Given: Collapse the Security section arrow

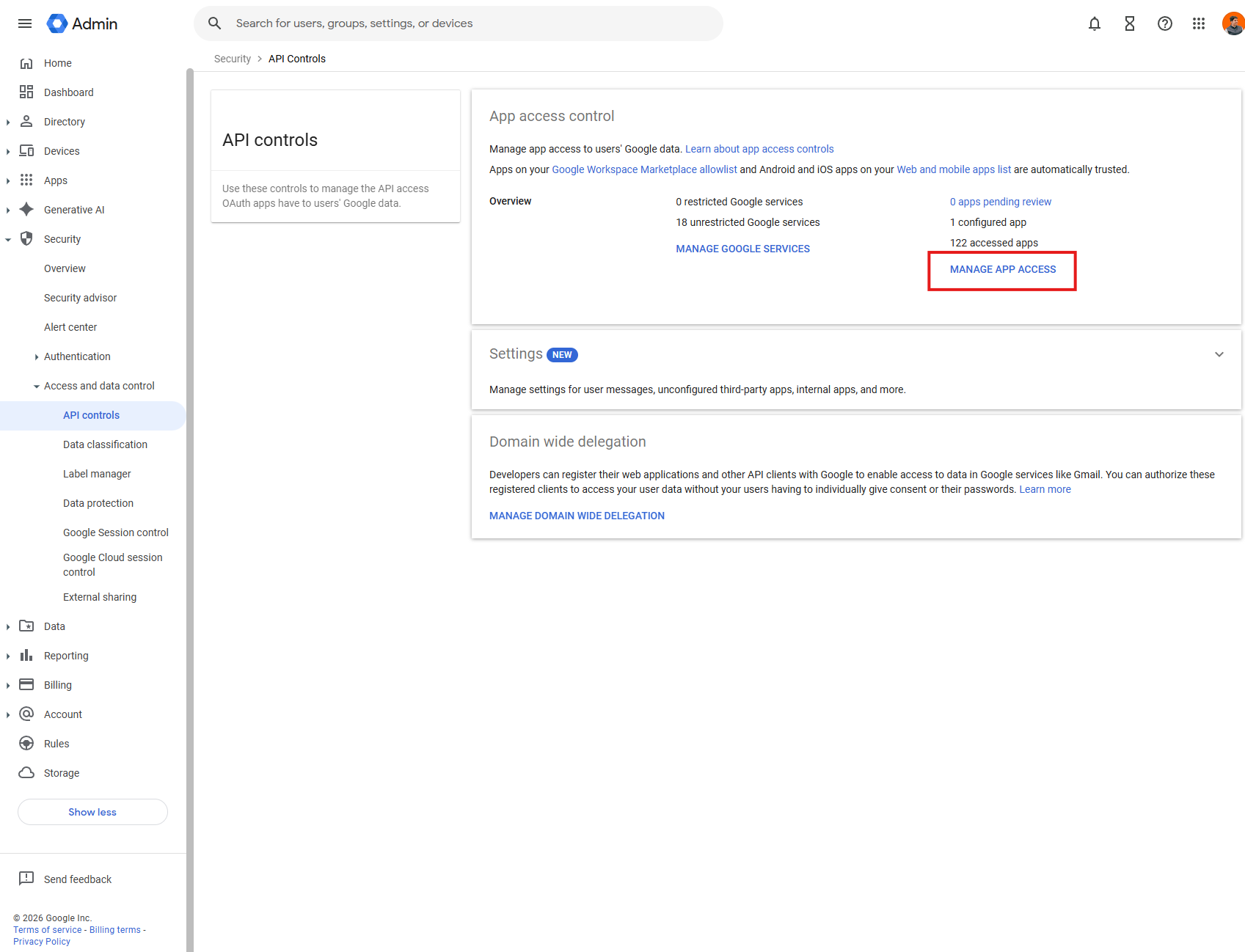Looking at the screenshot, I should 8,240.
